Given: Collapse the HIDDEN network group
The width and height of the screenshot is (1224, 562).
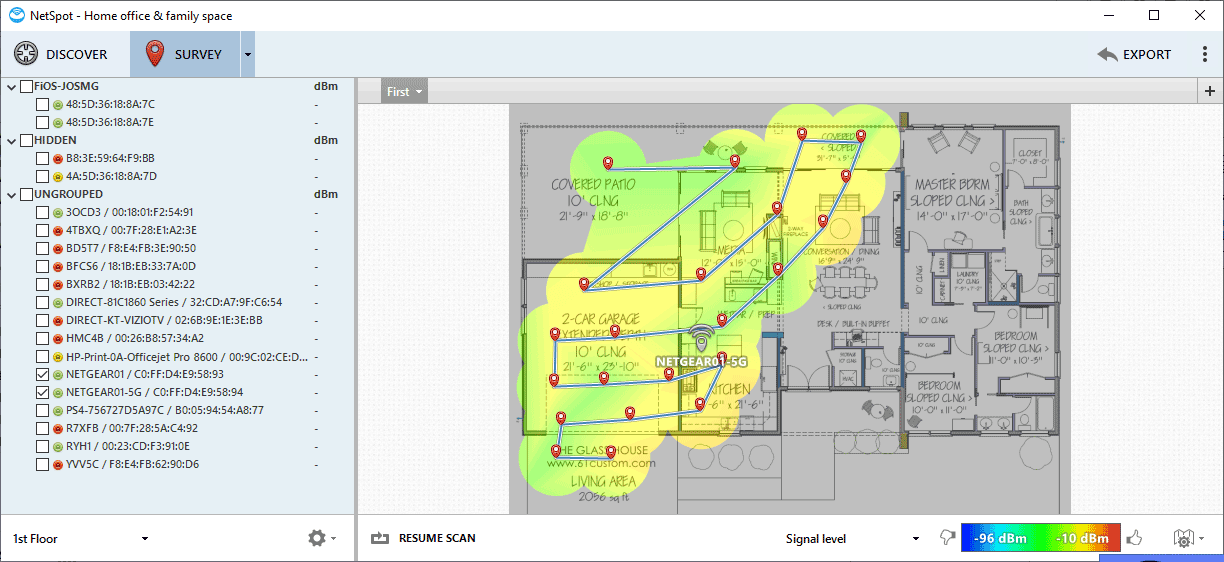Looking at the screenshot, I should tap(12, 140).
